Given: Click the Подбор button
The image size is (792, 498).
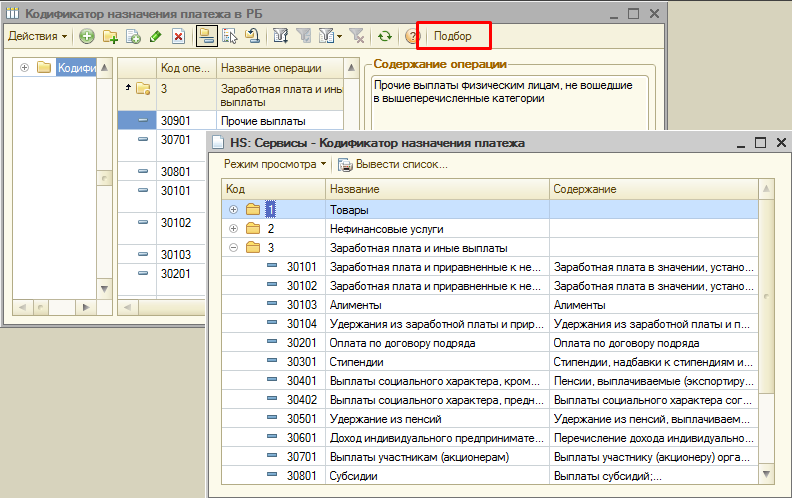Looking at the screenshot, I should pos(453,37).
